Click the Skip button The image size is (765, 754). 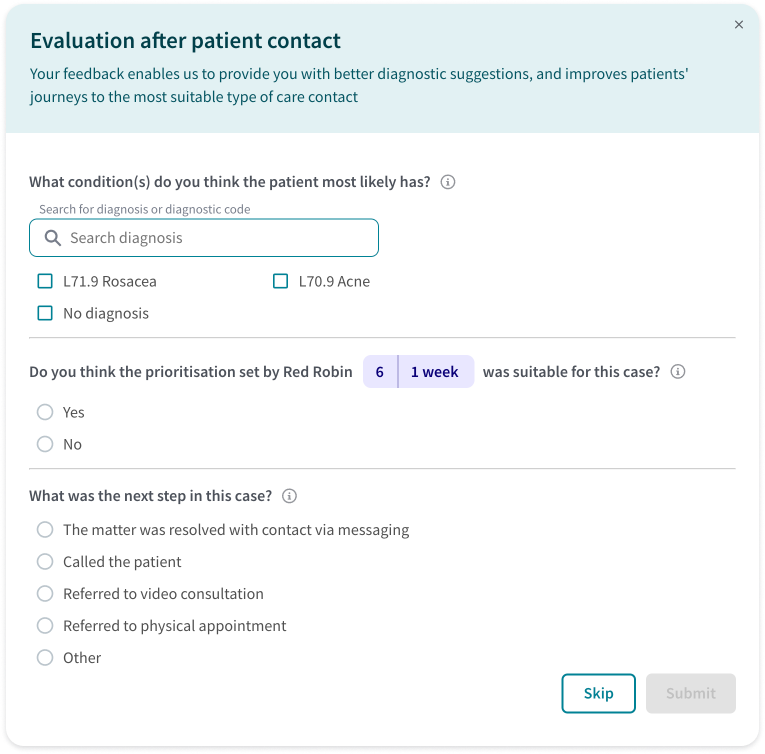point(598,693)
